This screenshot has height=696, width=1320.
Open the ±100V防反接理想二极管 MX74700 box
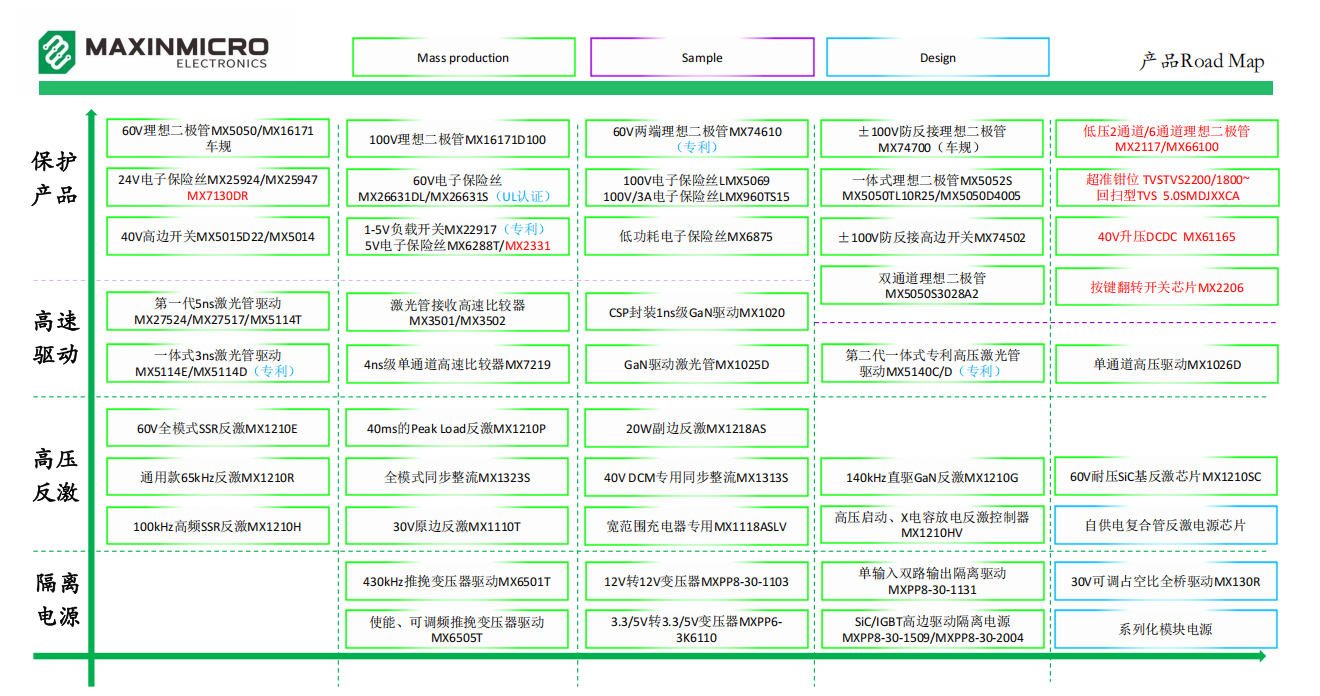933,139
